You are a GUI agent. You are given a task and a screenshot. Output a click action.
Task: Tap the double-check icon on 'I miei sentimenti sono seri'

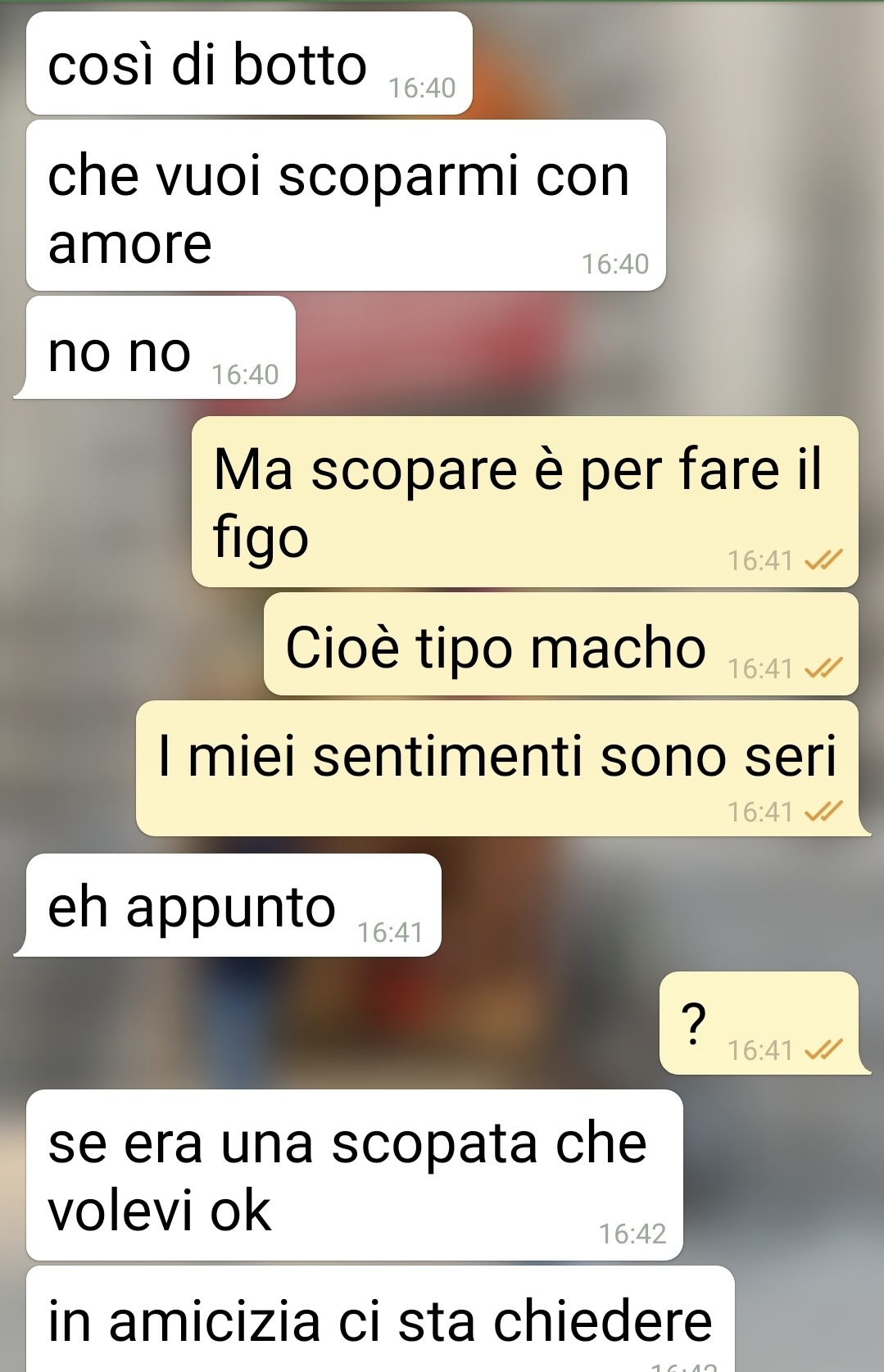click(x=823, y=812)
